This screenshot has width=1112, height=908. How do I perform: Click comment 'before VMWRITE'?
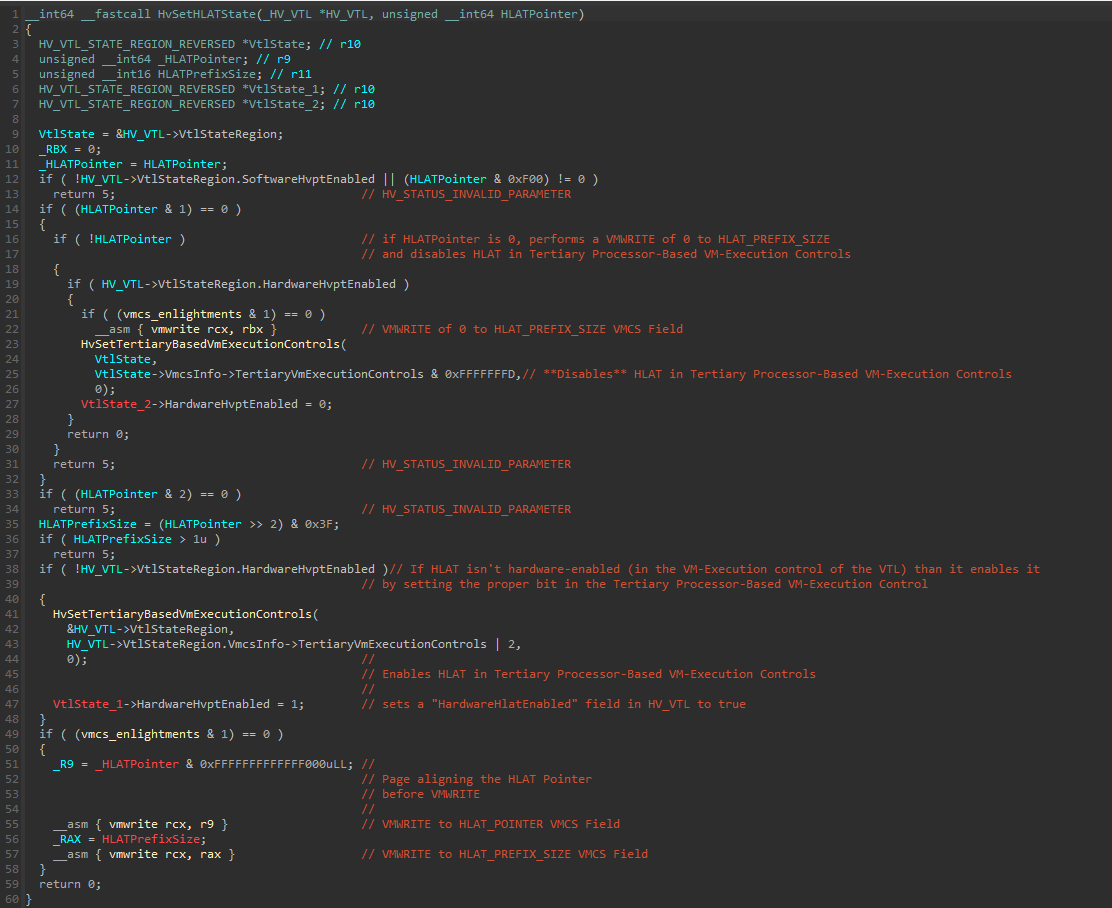[x=421, y=794]
